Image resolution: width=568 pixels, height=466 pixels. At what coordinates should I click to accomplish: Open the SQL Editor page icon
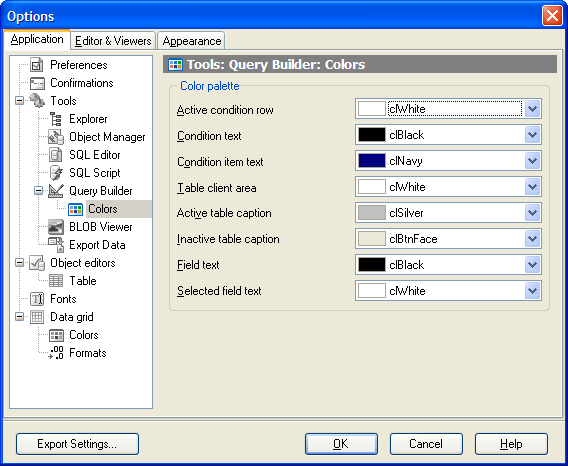[55, 155]
